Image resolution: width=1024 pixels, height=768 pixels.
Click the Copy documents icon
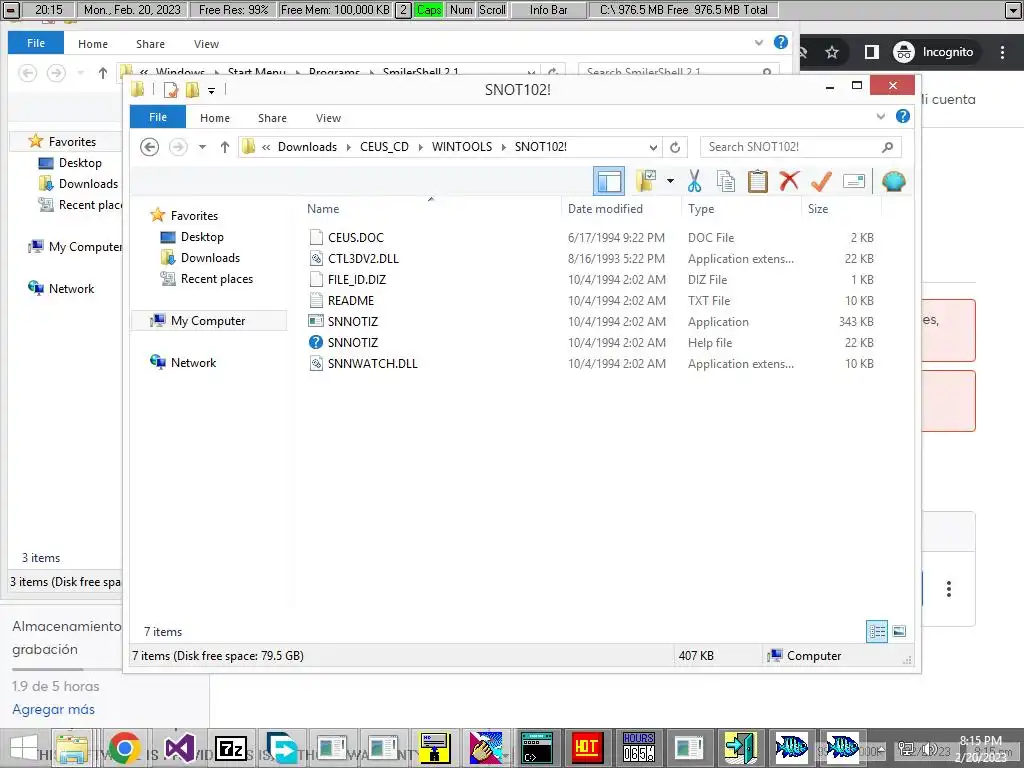click(726, 181)
